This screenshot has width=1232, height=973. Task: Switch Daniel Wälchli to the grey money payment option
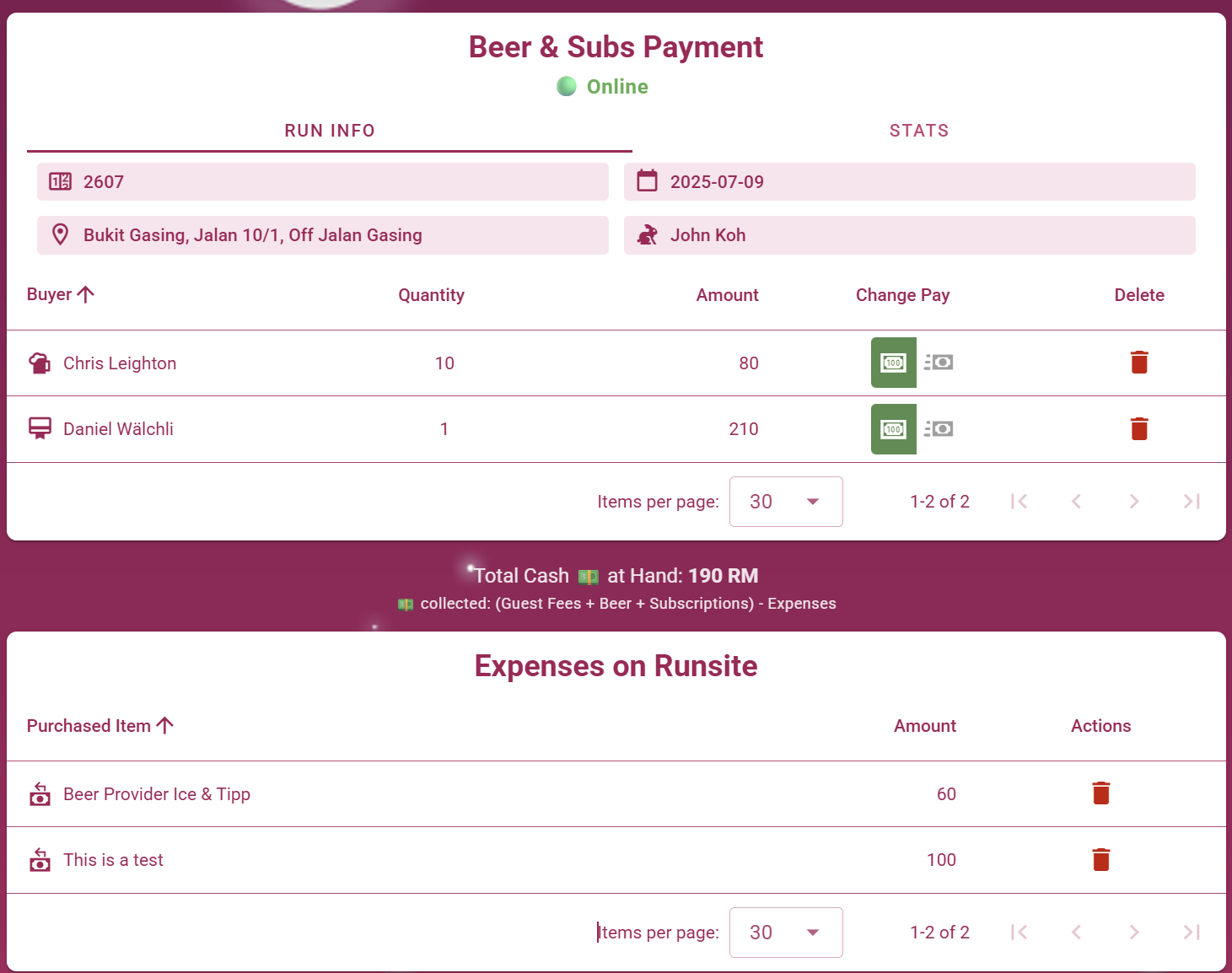939,429
